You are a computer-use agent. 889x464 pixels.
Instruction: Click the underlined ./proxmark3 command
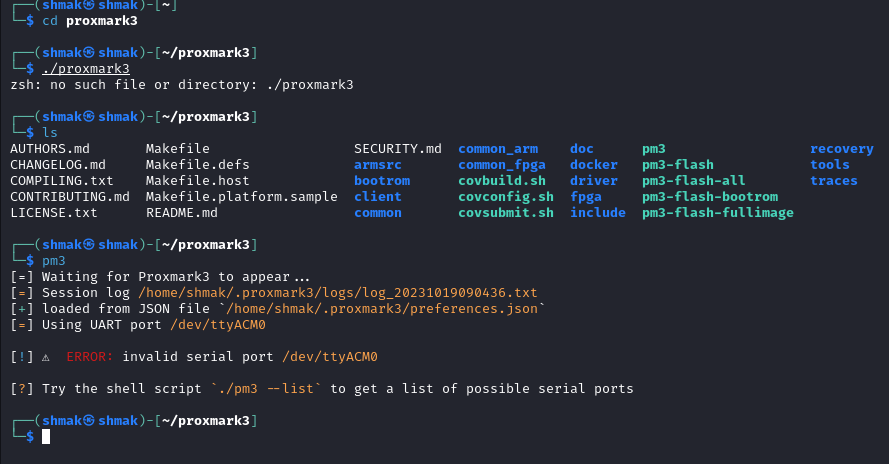tap(86, 69)
